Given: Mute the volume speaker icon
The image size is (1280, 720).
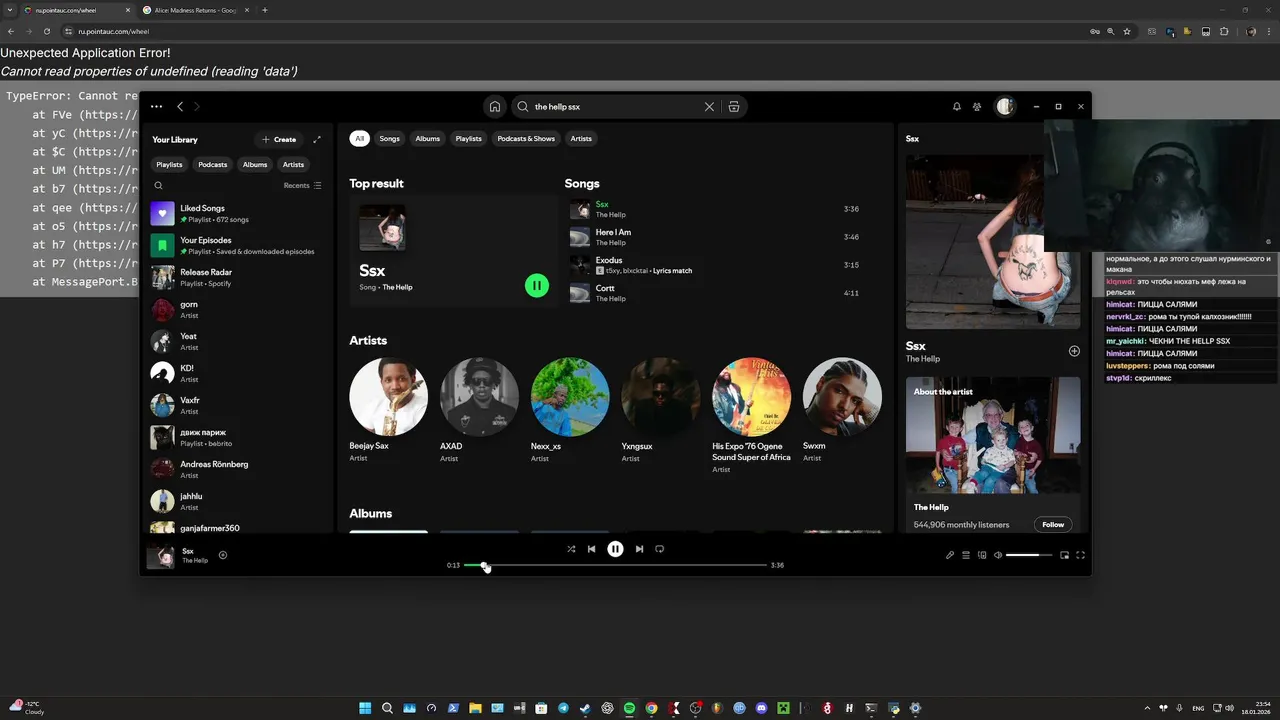Looking at the screenshot, I should [x=998, y=555].
